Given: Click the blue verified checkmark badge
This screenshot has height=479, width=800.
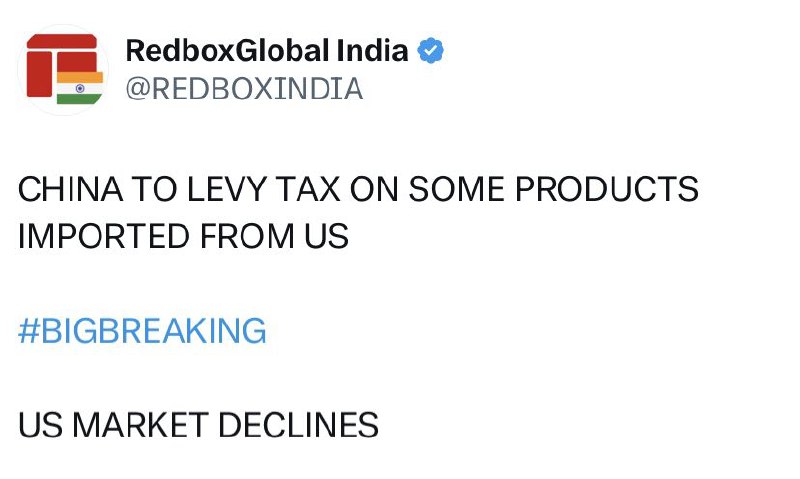Looking at the screenshot, I should [431, 51].
